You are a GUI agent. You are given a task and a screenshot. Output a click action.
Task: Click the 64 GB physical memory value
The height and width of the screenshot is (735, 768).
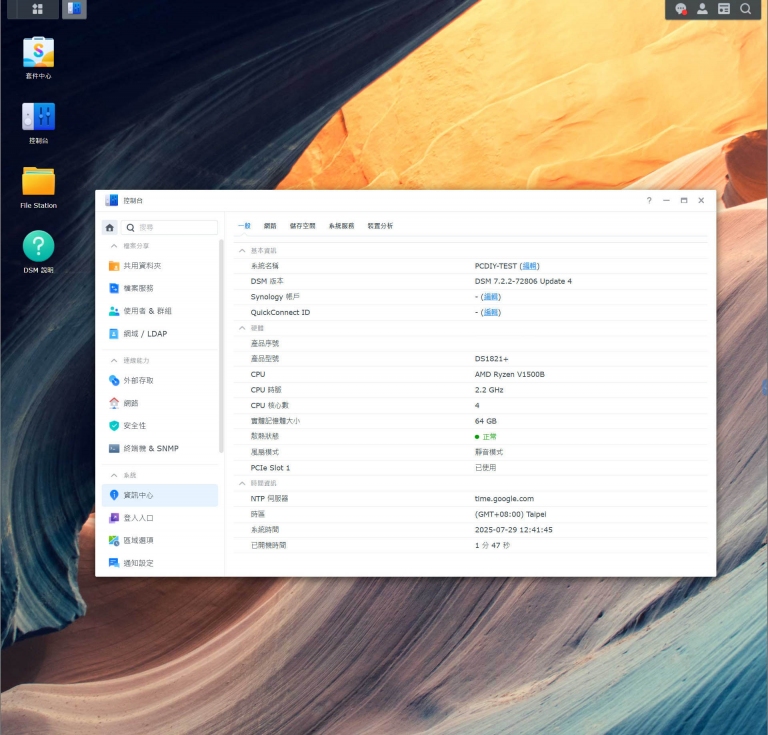click(x=485, y=421)
